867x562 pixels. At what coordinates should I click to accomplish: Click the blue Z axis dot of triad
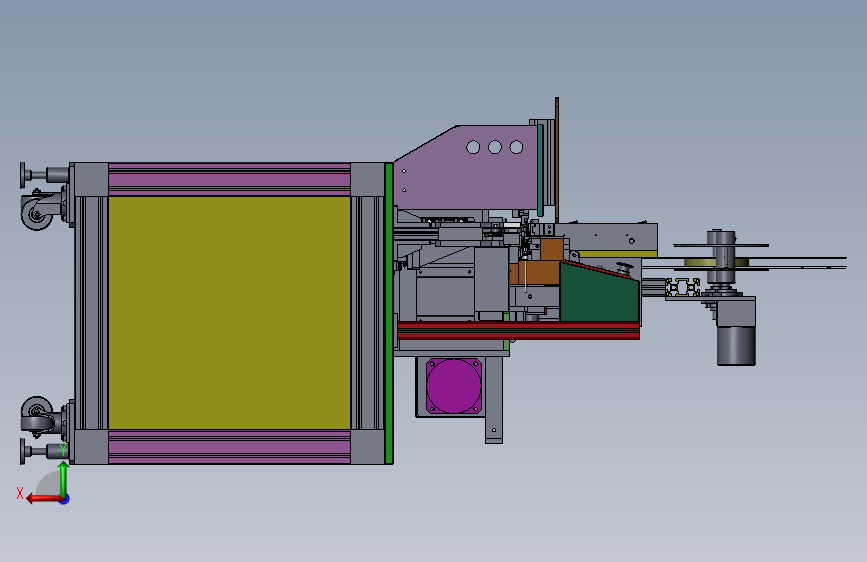click(65, 499)
